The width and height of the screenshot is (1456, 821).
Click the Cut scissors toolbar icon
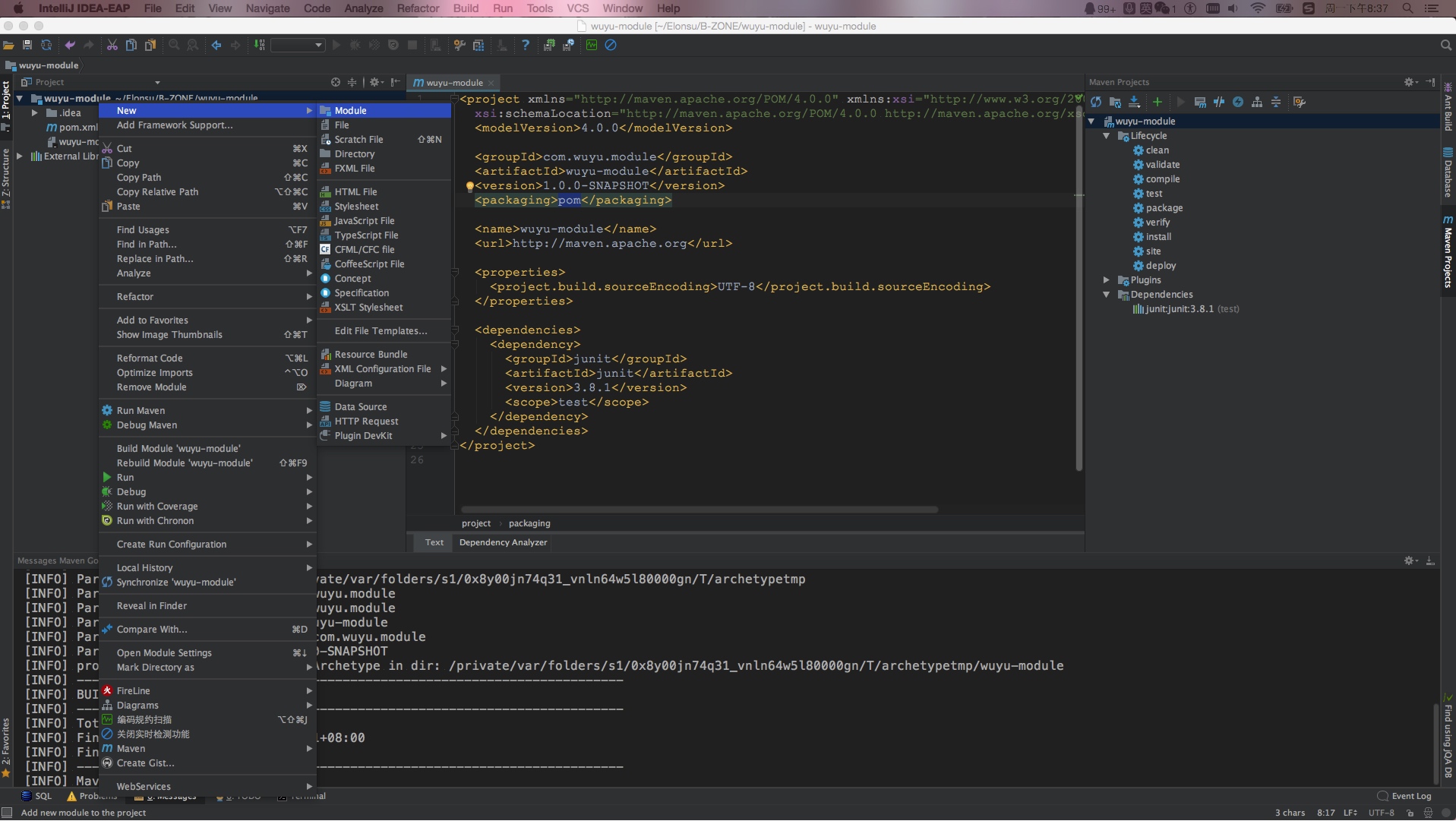click(x=112, y=46)
